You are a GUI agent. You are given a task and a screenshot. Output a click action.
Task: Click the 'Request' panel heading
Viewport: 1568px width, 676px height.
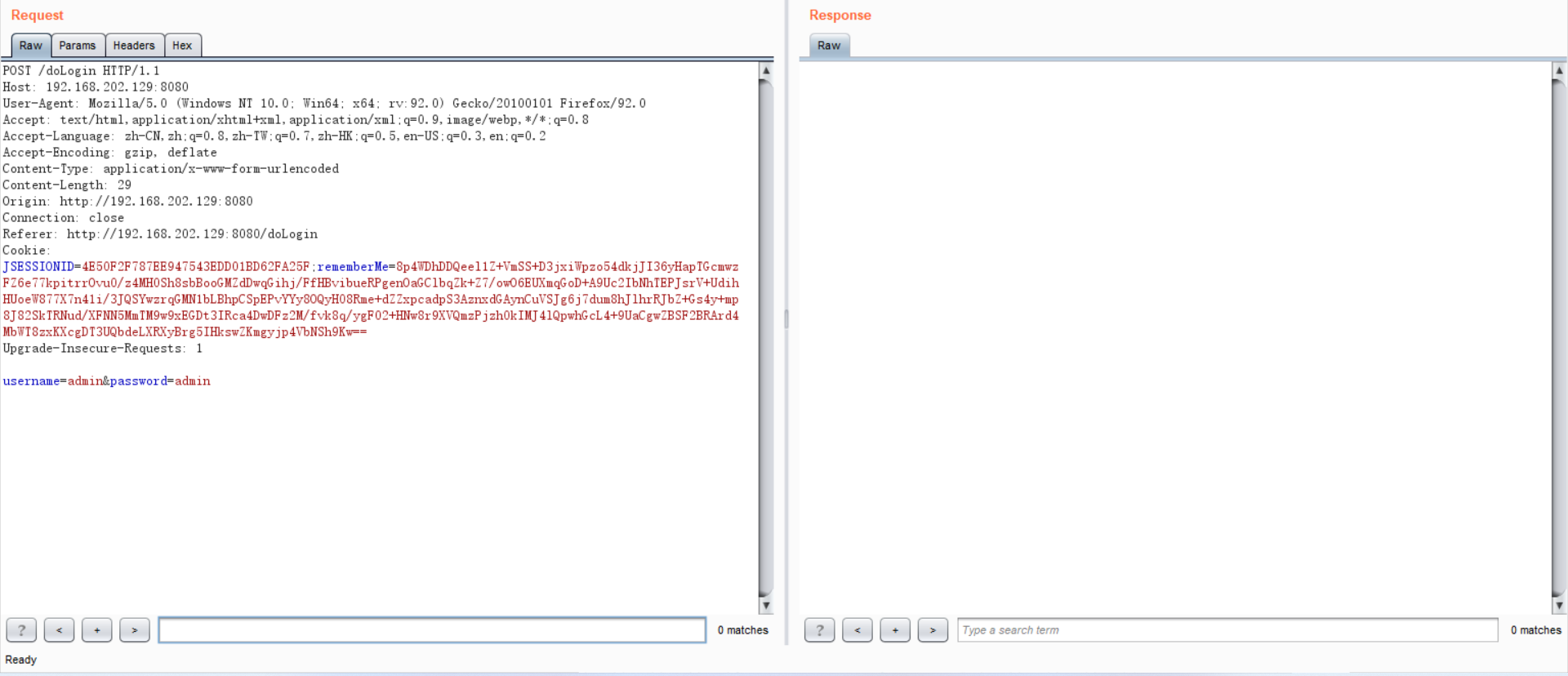pyautogui.click(x=37, y=16)
